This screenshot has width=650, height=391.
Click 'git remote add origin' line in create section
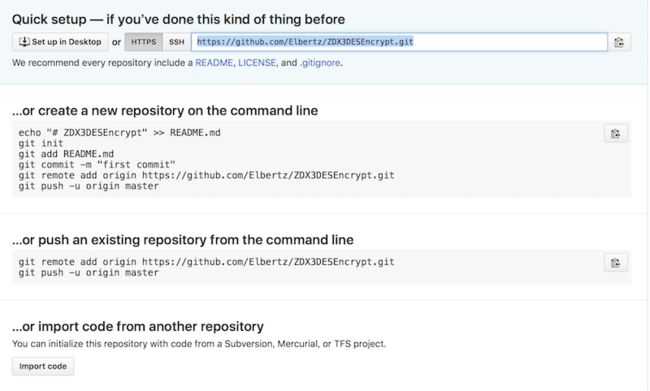(x=206, y=175)
